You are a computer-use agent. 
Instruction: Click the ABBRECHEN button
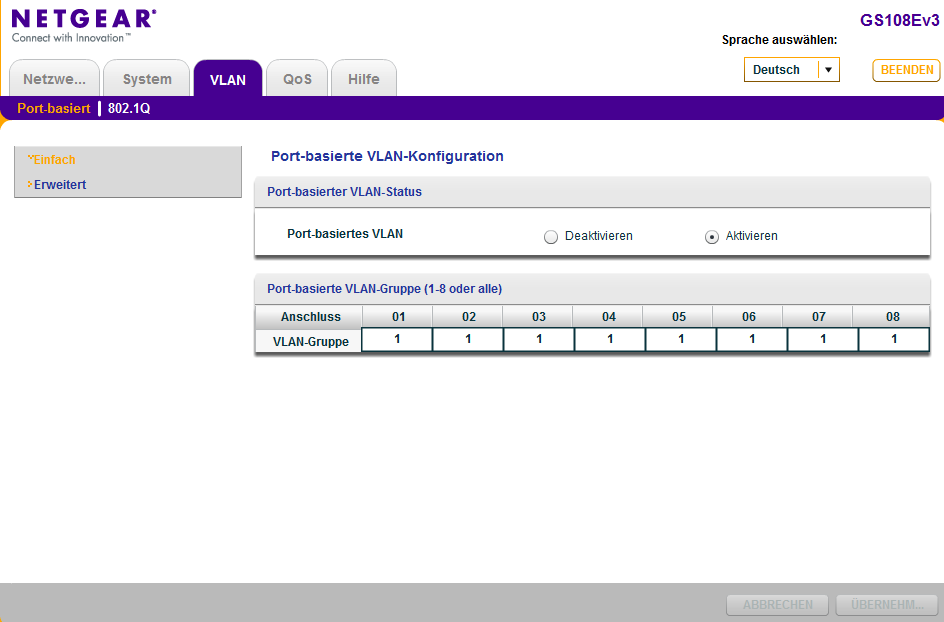tap(777, 605)
